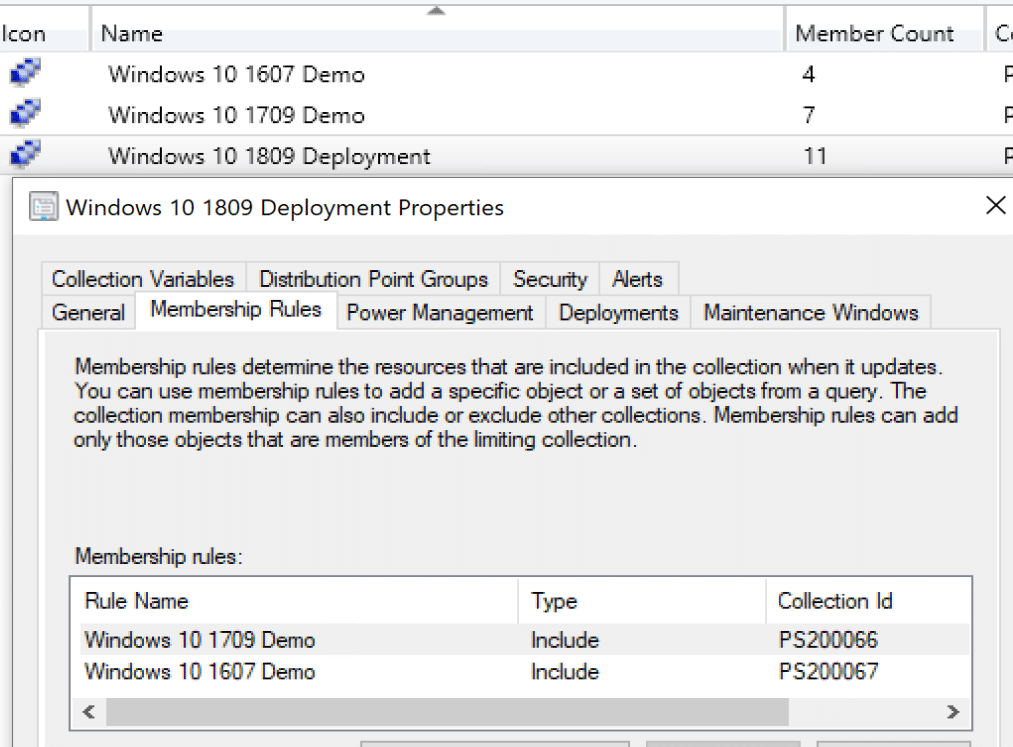Screen dimensions: 1013x747
Task: Switch to the General tab
Action: [89, 312]
